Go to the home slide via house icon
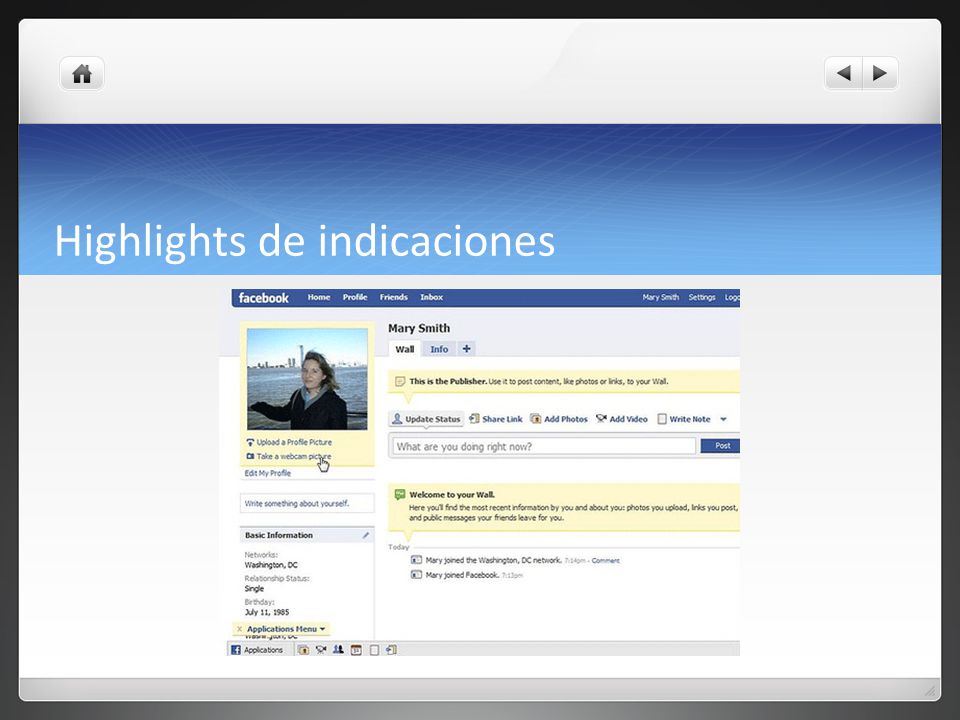 [x=81, y=74]
